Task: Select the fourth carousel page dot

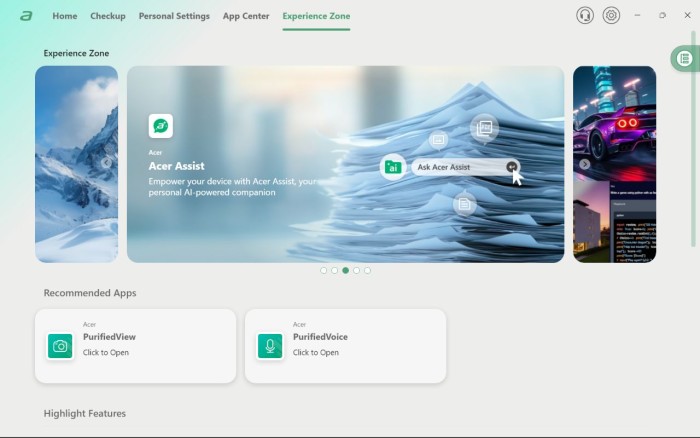Action: coord(356,271)
